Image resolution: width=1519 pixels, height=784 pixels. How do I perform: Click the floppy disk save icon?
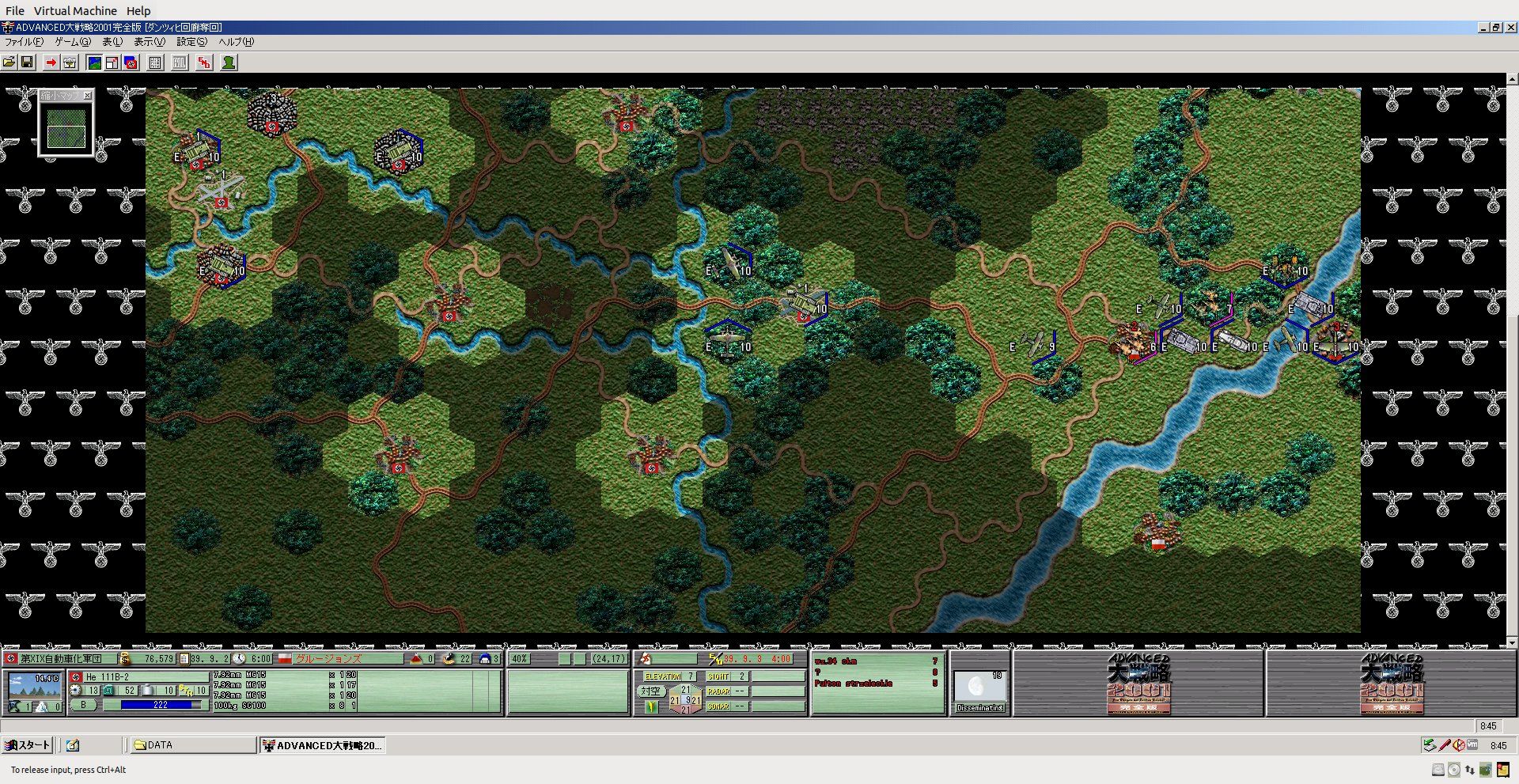tap(27, 62)
